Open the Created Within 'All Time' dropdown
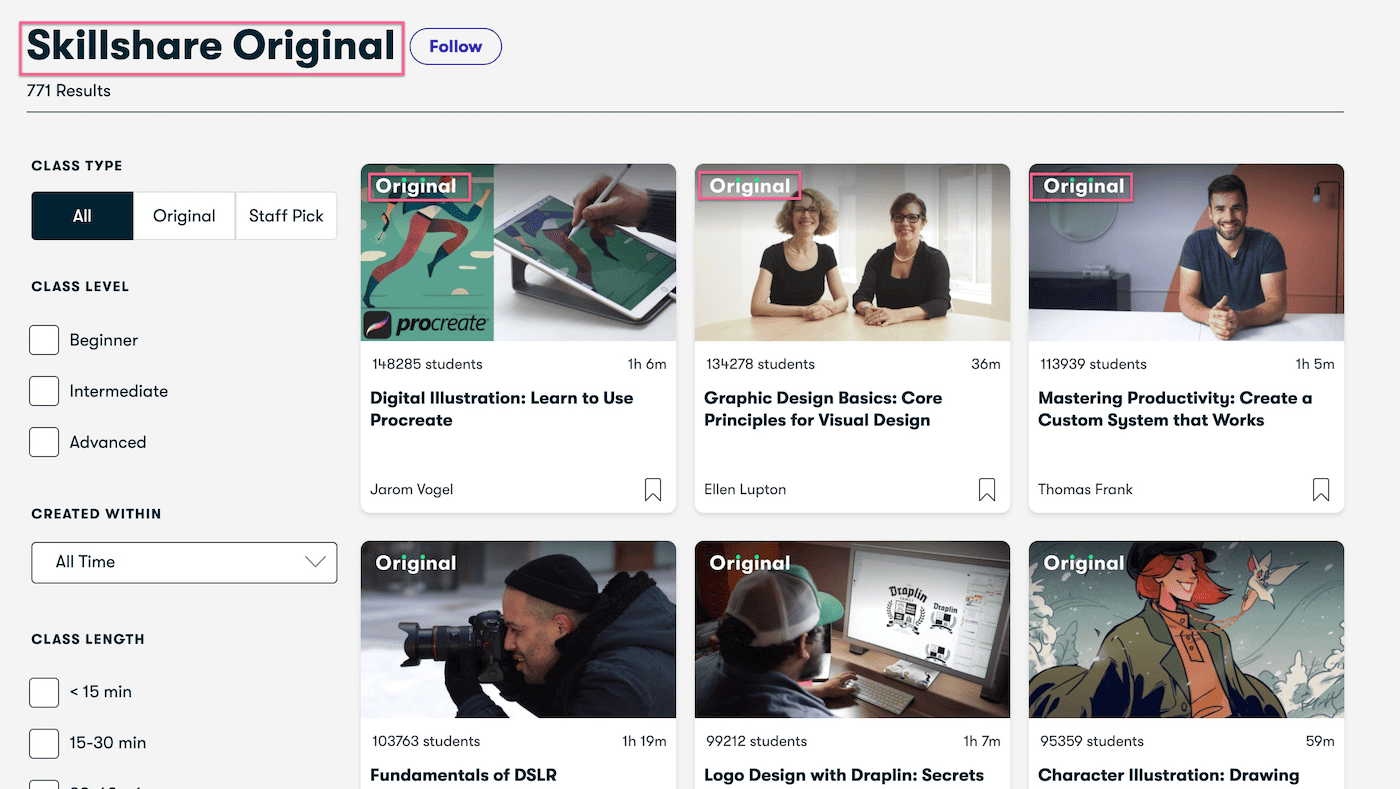Viewport: 1400px width, 789px height. coord(184,562)
